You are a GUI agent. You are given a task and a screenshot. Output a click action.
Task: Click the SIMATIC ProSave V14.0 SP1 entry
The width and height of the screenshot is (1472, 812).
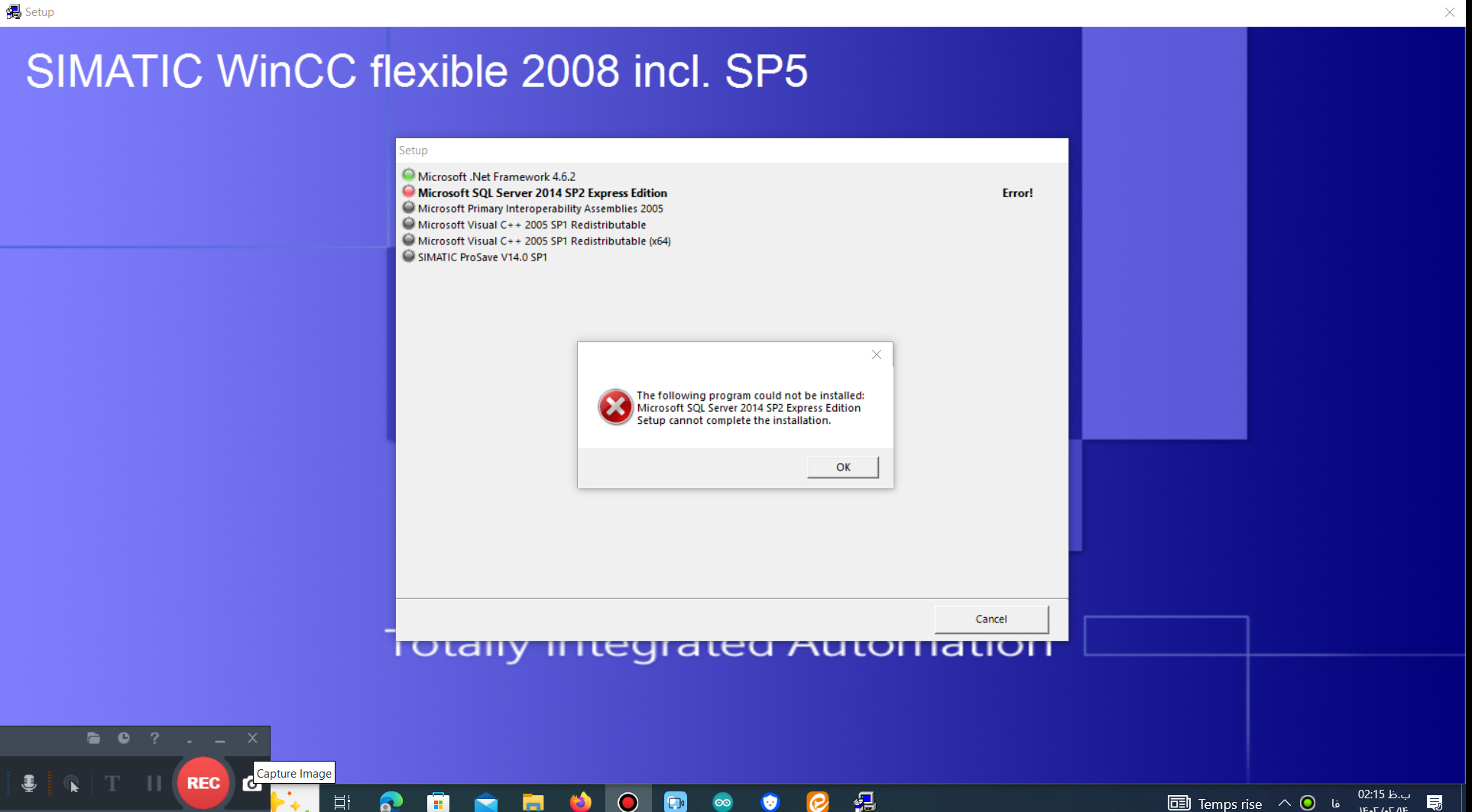(482, 257)
